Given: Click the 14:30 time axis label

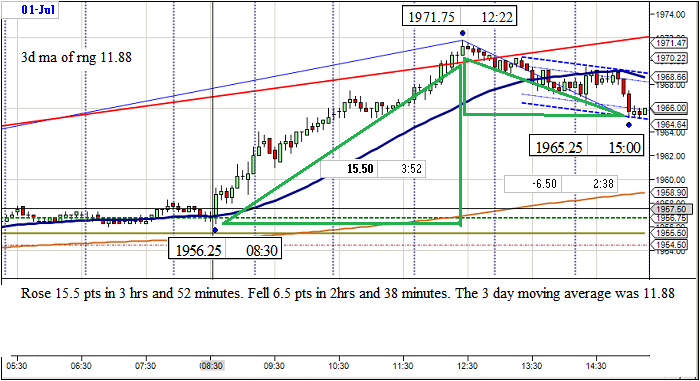Looking at the screenshot, I should [596, 366].
